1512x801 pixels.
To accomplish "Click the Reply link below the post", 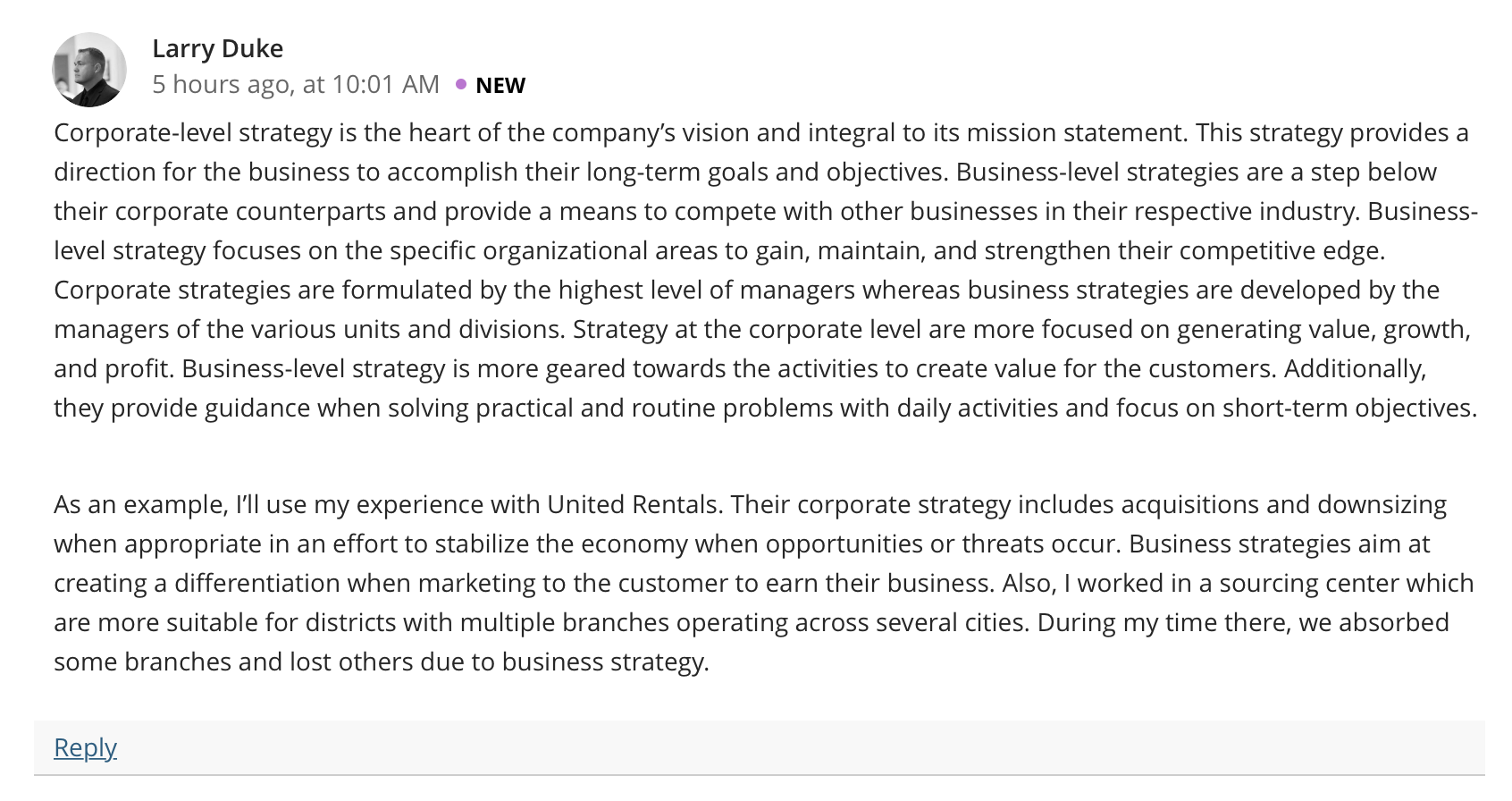I will coord(85,747).
